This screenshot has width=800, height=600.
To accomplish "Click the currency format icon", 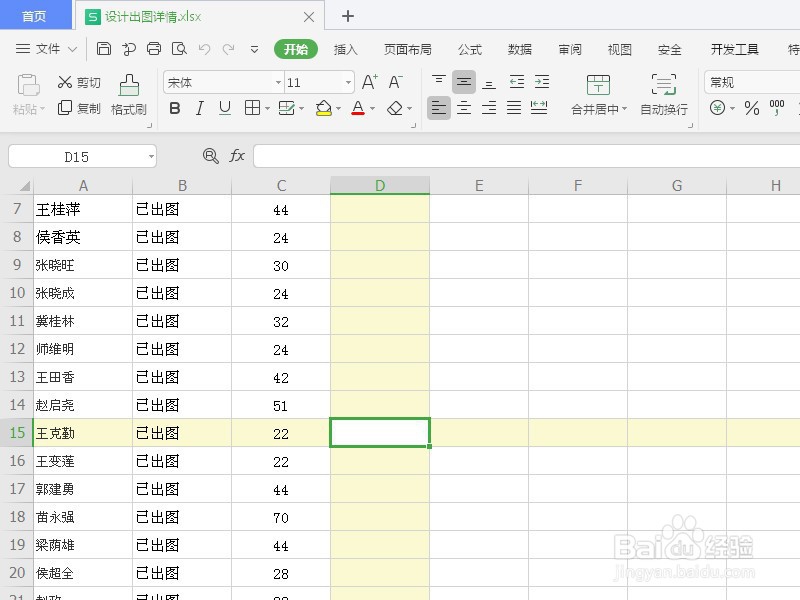I will coord(717,108).
